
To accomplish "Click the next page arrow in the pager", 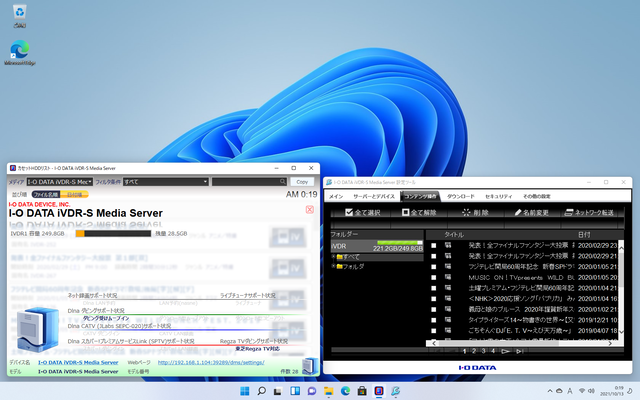I will click(x=505, y=351).
